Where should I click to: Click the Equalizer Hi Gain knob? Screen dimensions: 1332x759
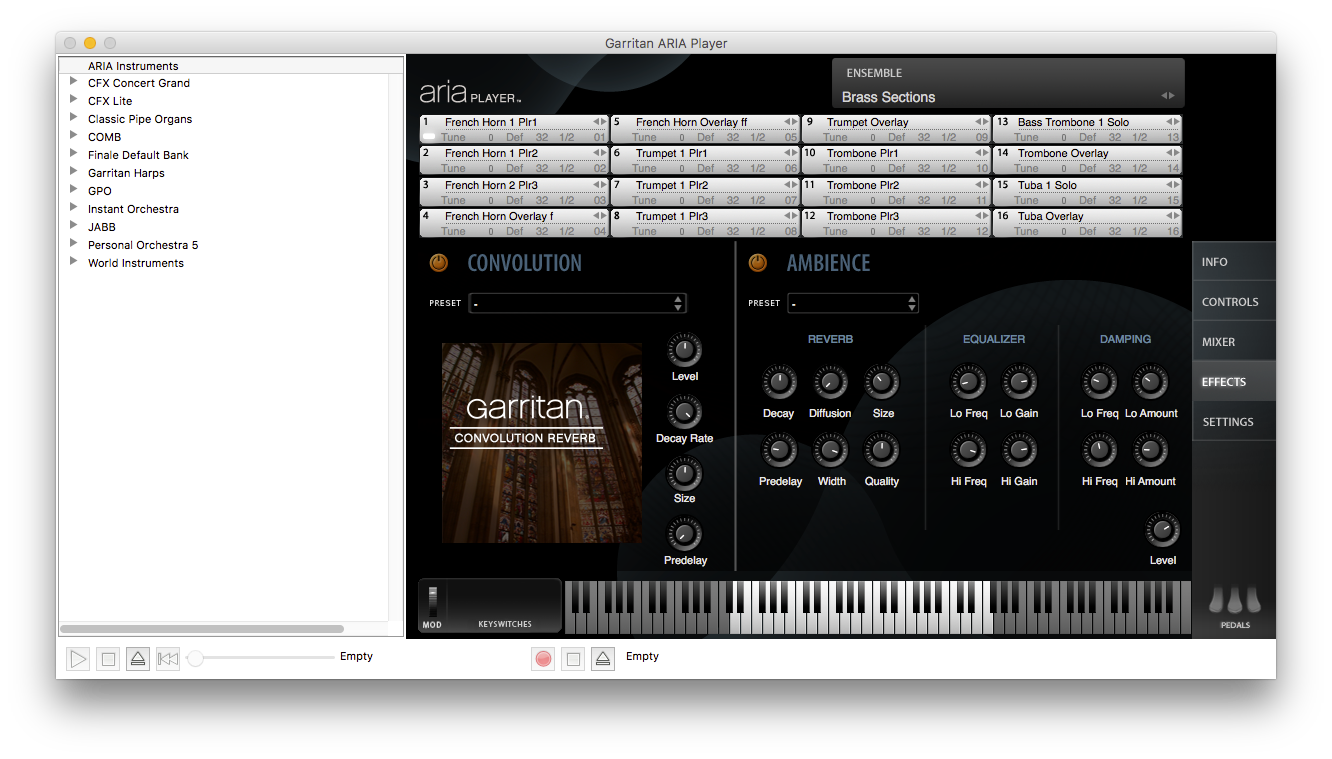coord(1019,451)
